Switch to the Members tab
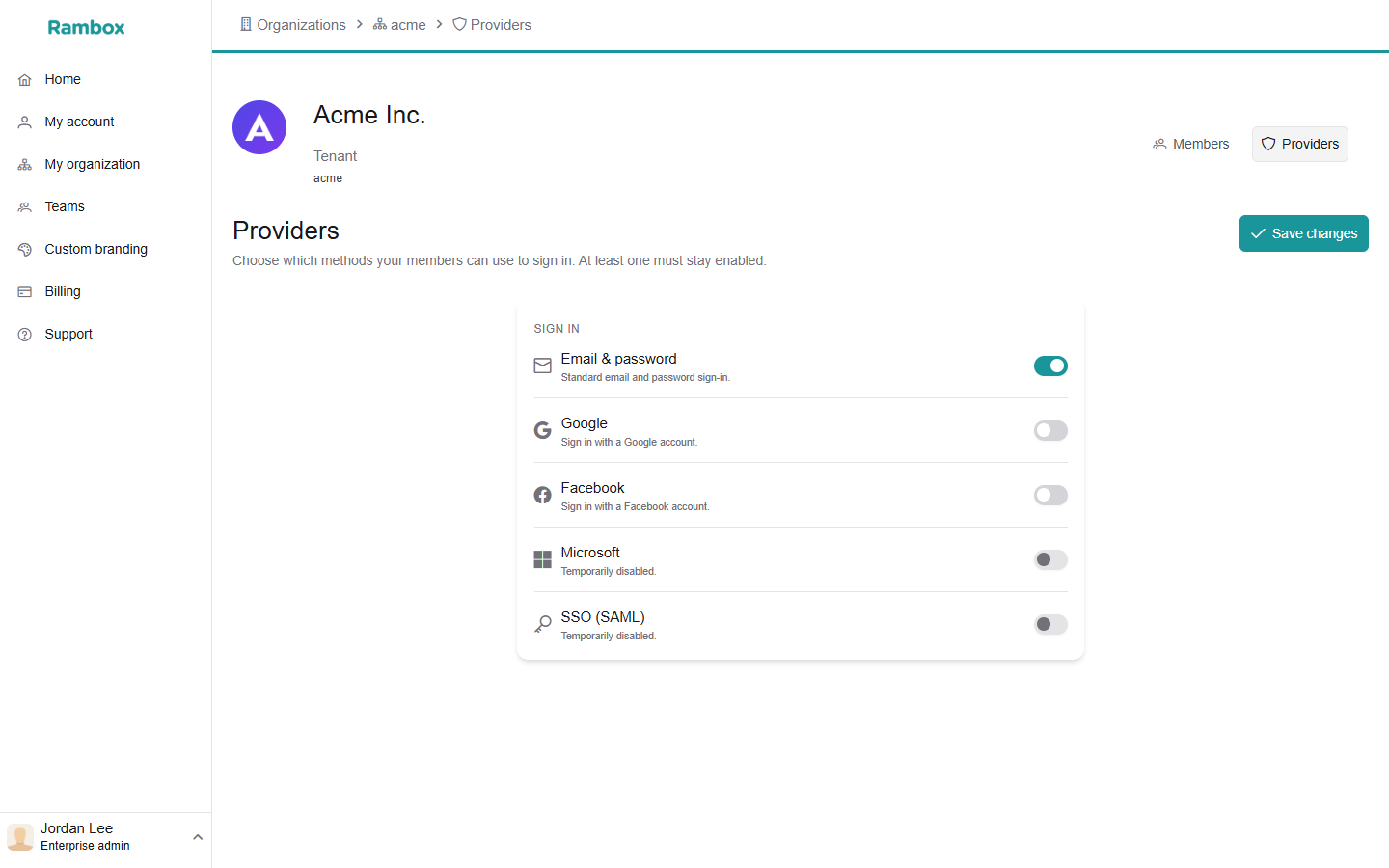Viewport: 1389px width, 868px height. [x=1190, y=144]
